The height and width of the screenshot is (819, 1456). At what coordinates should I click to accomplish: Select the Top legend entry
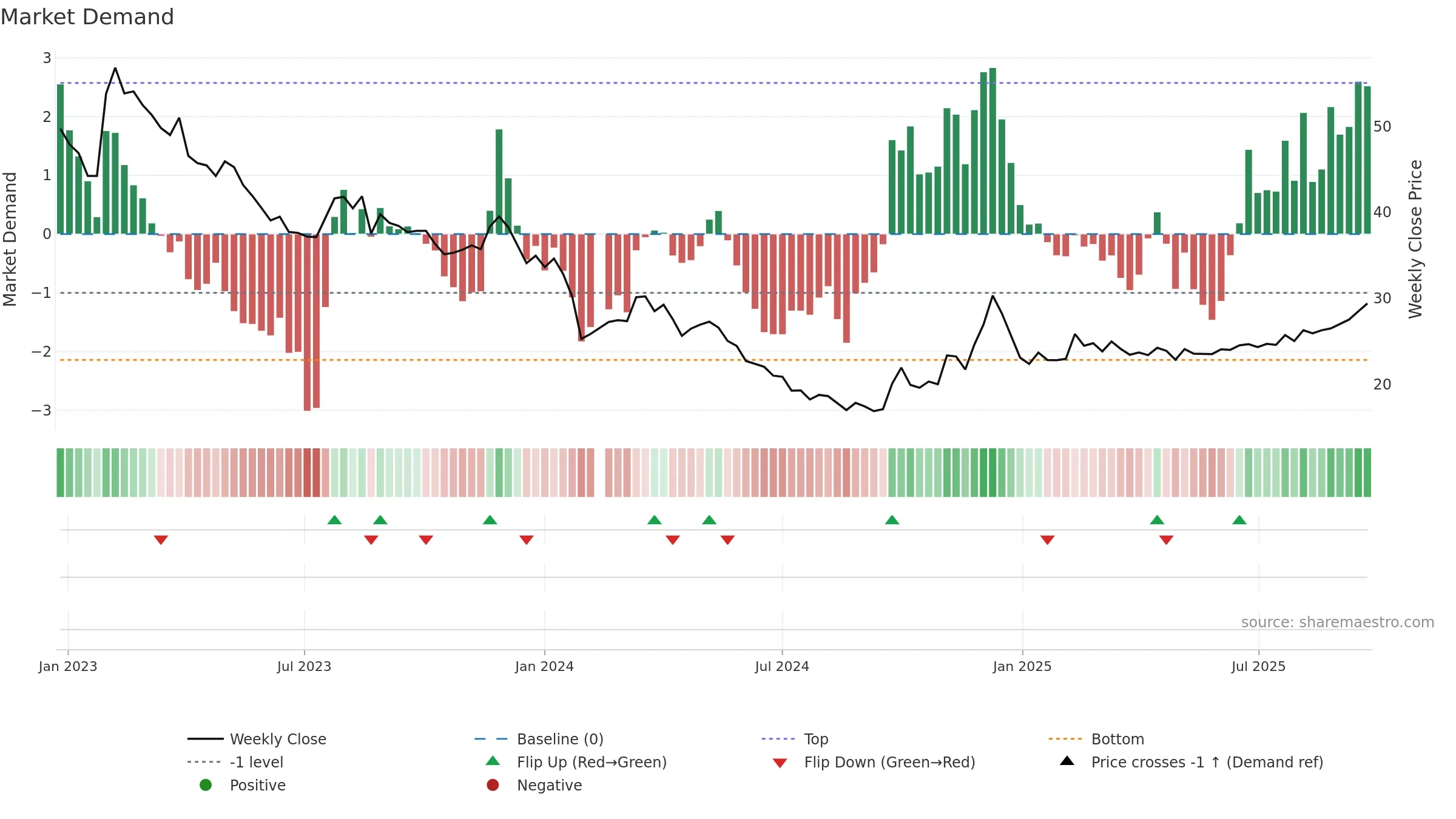pos(795,739)
